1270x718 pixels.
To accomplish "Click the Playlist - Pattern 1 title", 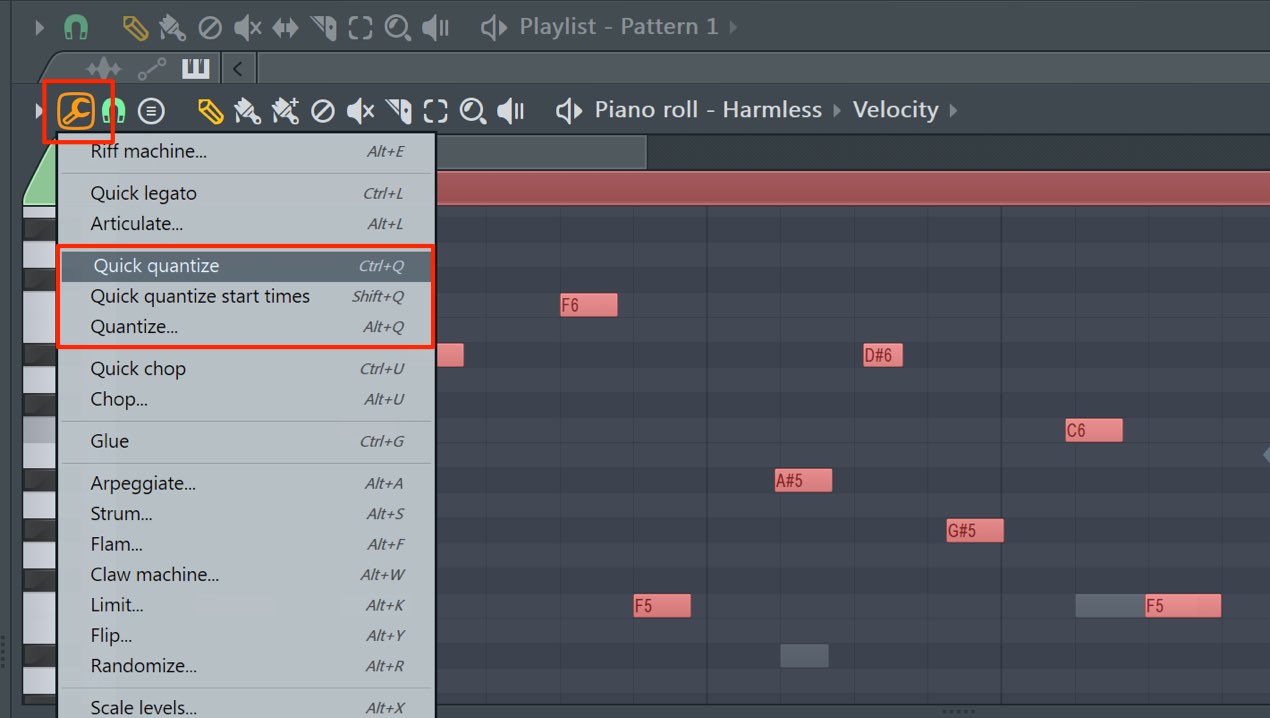I will point(619,27).
